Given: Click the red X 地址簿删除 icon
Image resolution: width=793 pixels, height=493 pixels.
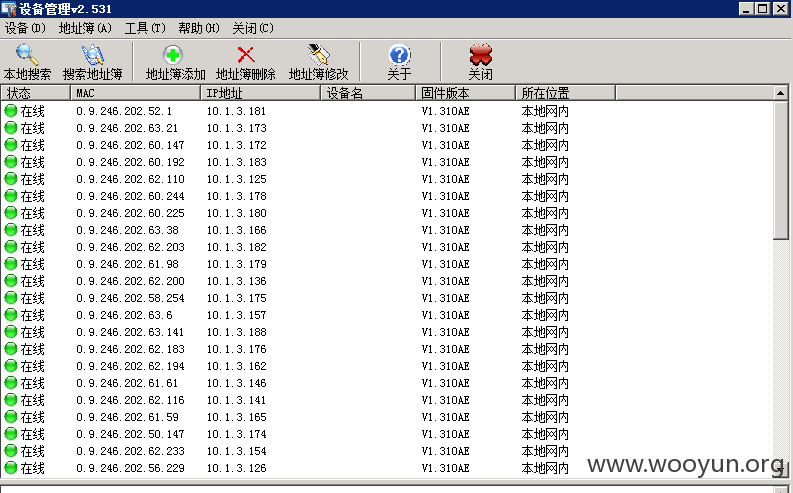Looking at the screenshot, I should [246, 55].
